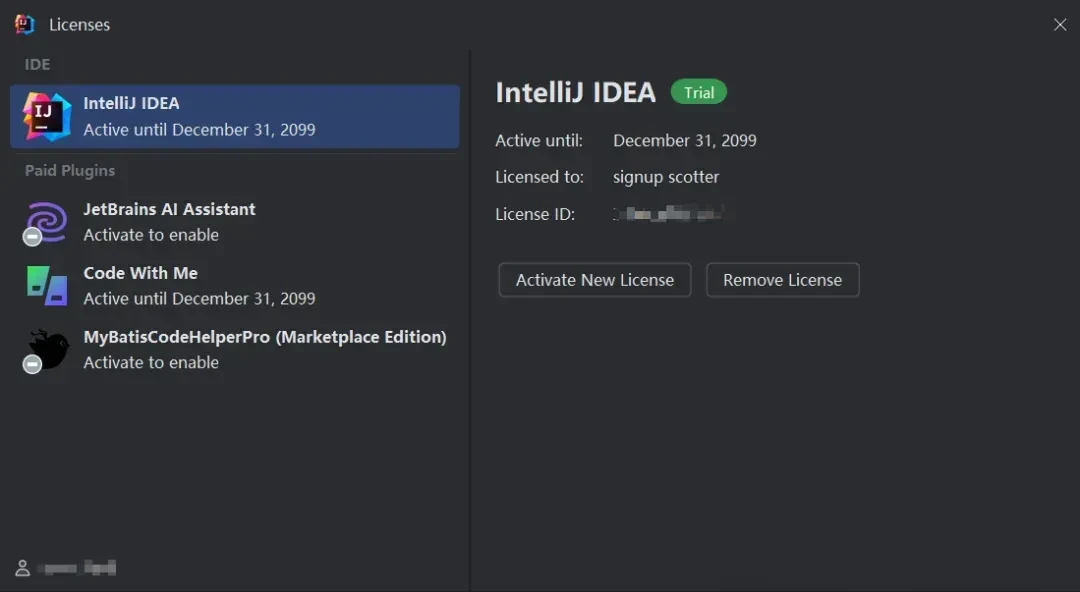This screenshot has width=1080, height=592.
Task: Click the blurred License ID value
Action: pos(667,214)
